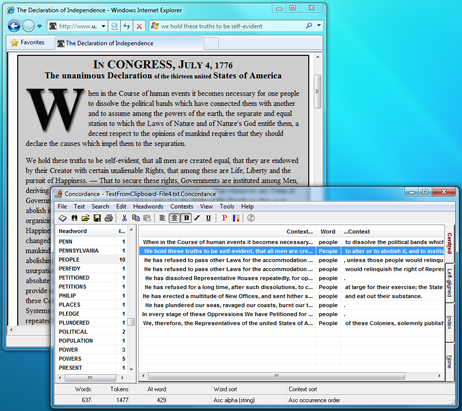Select headword POWERS in the list
The image size is (462, 411).
[x=92, y=359]
